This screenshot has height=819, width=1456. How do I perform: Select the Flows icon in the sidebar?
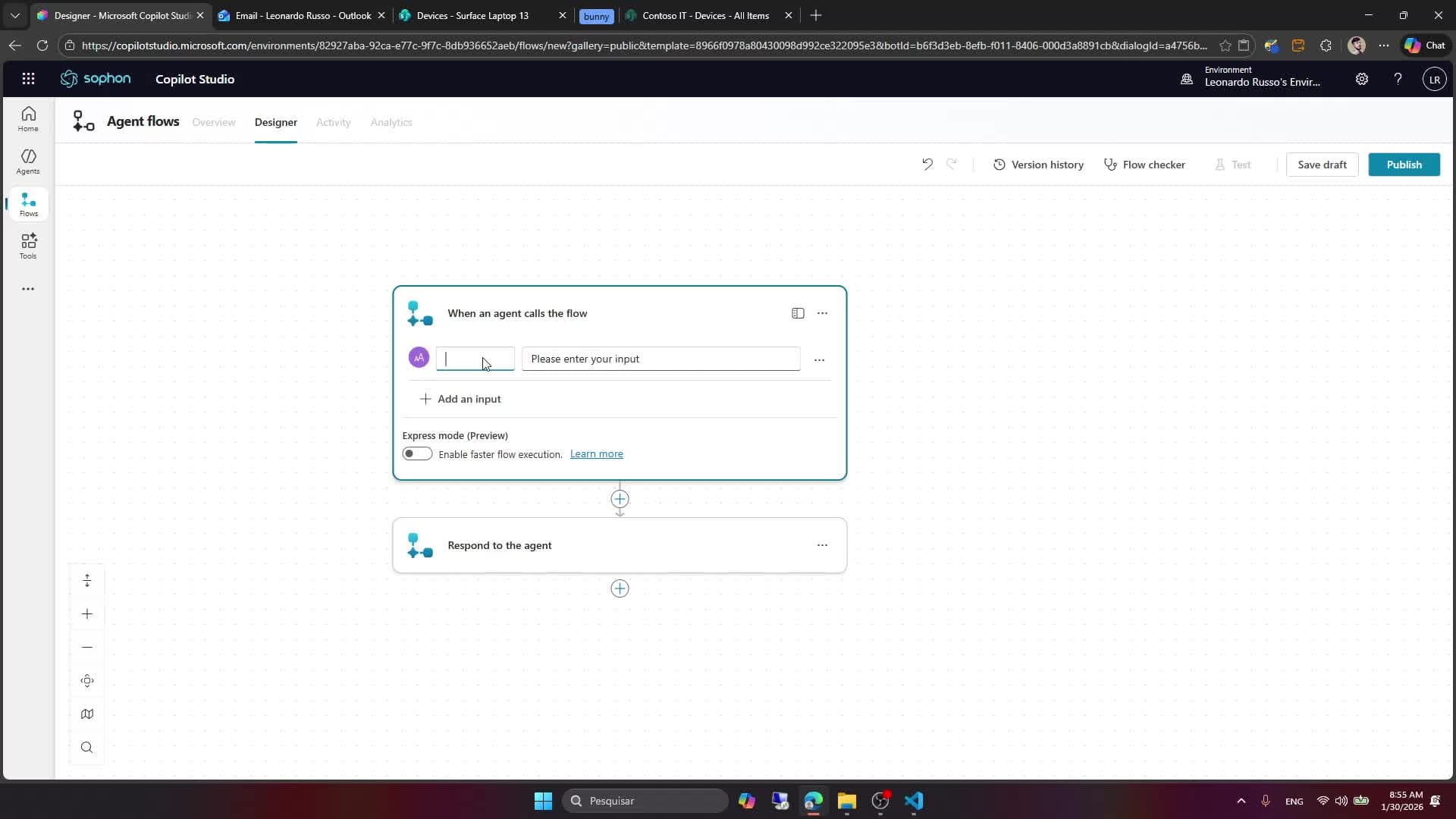pos(27,203)
